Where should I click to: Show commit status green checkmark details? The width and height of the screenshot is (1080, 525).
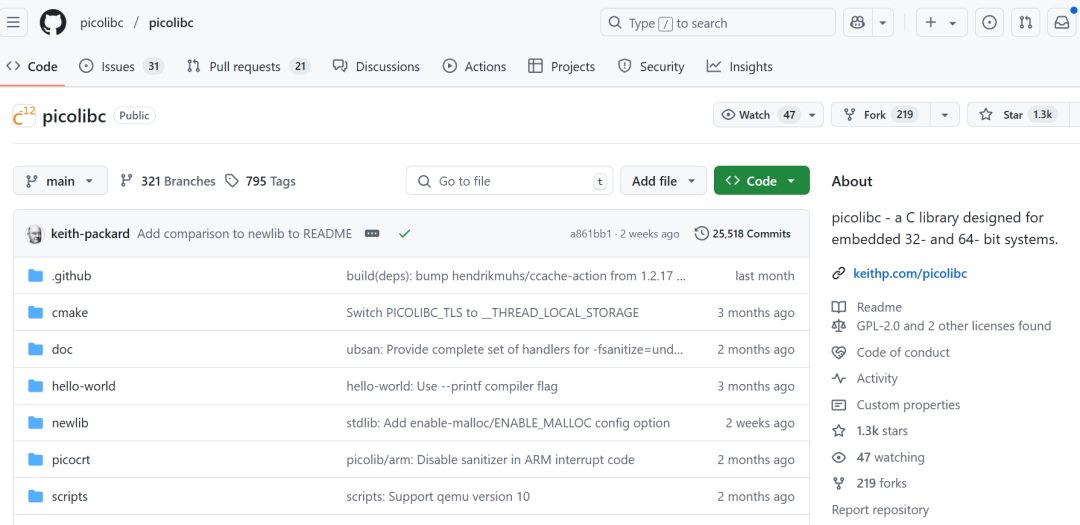[x=404, y=234]
